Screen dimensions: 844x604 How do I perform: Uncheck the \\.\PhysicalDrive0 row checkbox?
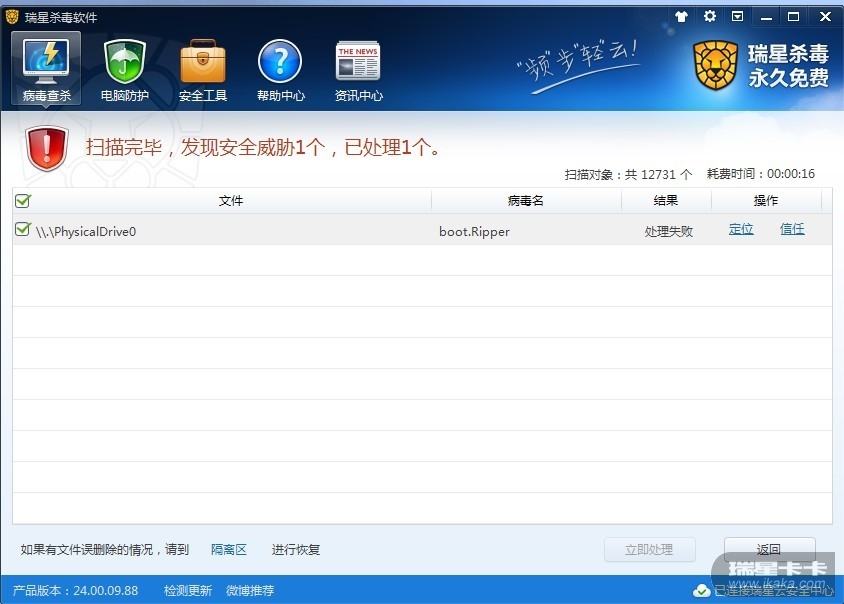pyautogui.click(x=23, y=229)
